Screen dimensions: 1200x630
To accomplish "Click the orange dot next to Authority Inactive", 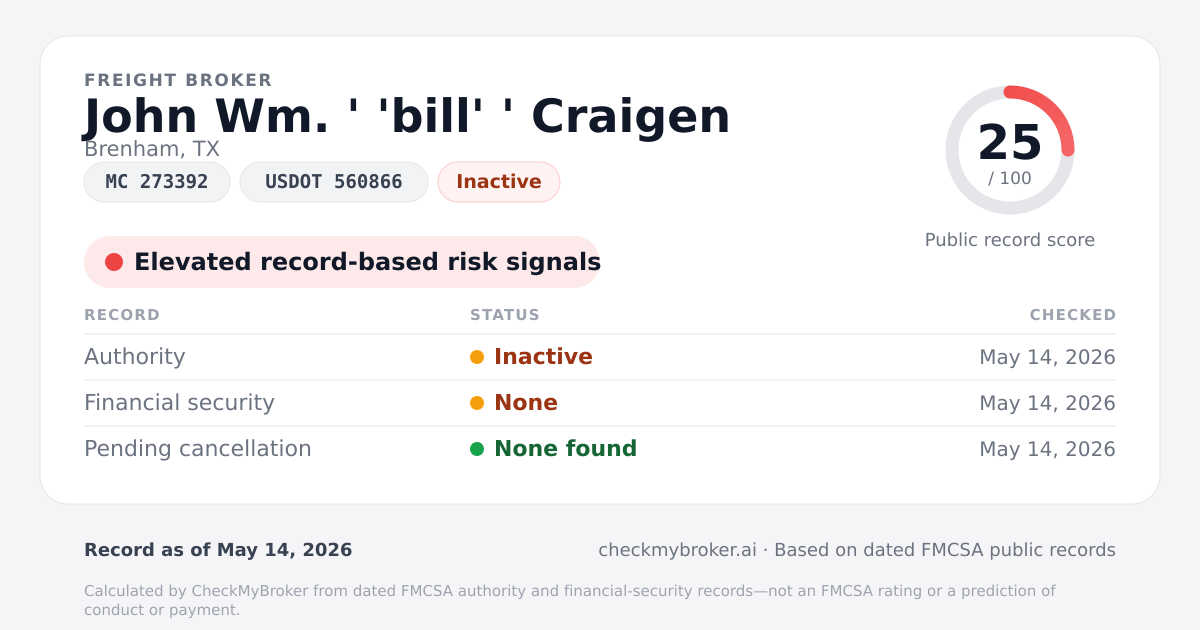I will tap(477, 357).
